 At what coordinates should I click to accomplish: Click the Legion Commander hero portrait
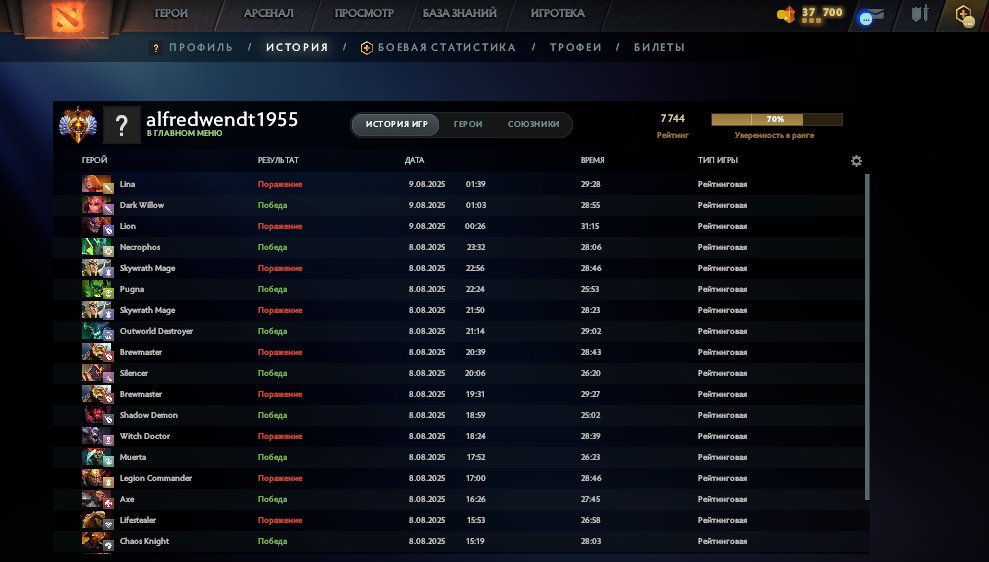coord(97,478)
